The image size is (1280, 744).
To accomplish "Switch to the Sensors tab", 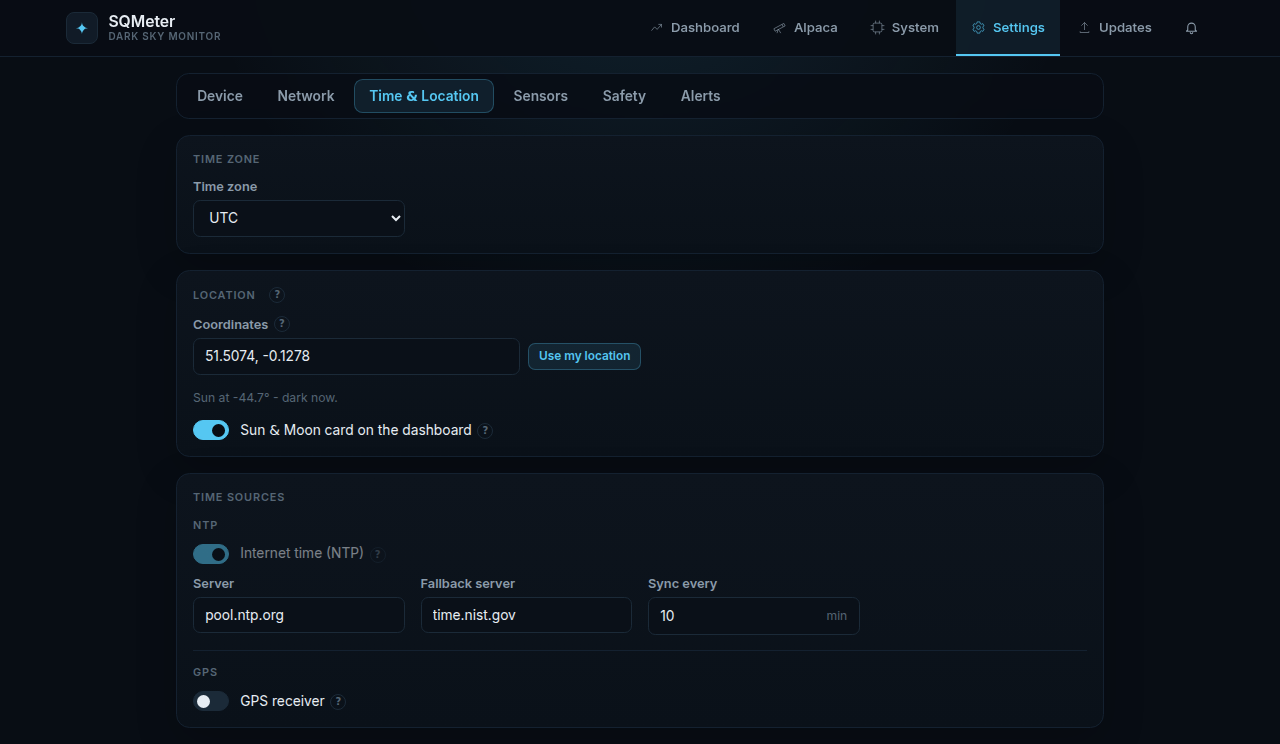I will click(541, 96).
